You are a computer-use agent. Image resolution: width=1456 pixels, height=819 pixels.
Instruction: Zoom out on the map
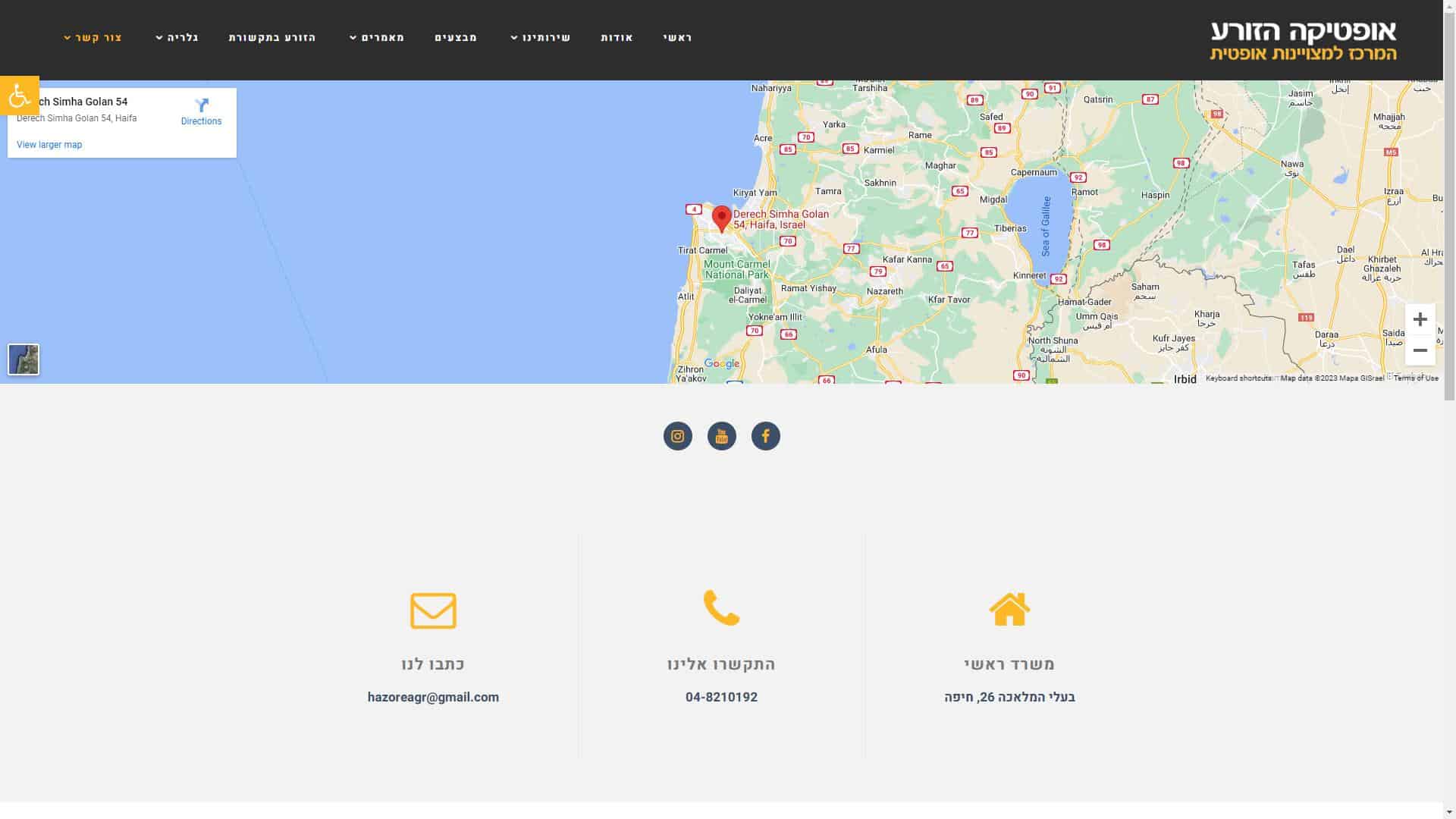(1420, 350)
